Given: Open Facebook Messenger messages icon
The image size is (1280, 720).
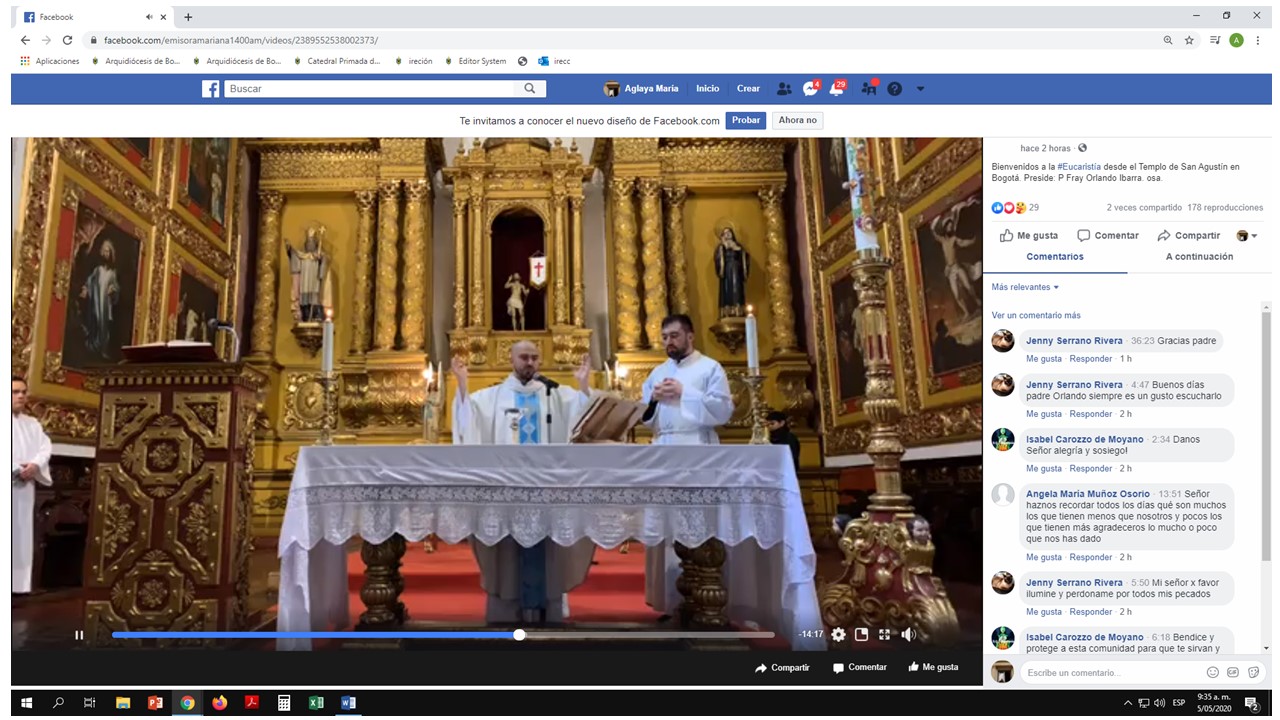Looking at the screenshot, I should point(811,89).
